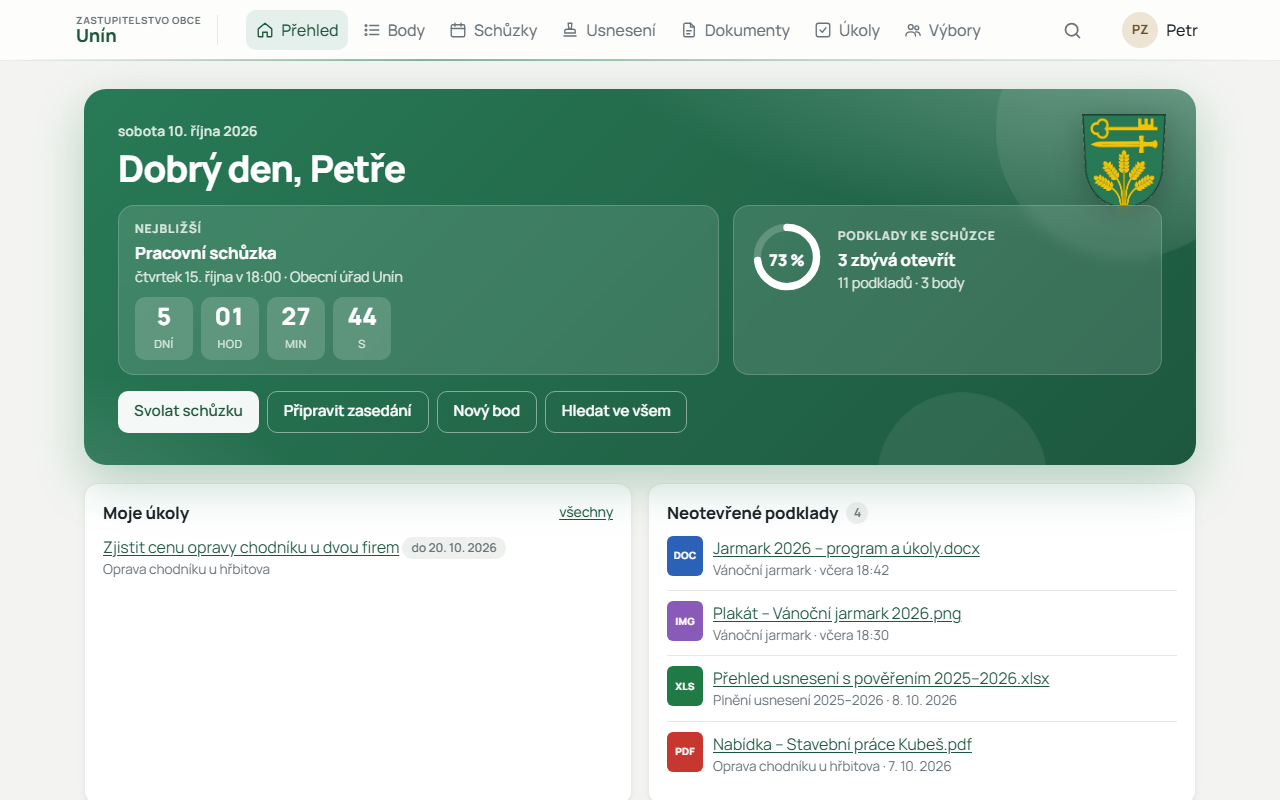
Task: Switch to the Usnesení tab
Action: click(608, 30)
